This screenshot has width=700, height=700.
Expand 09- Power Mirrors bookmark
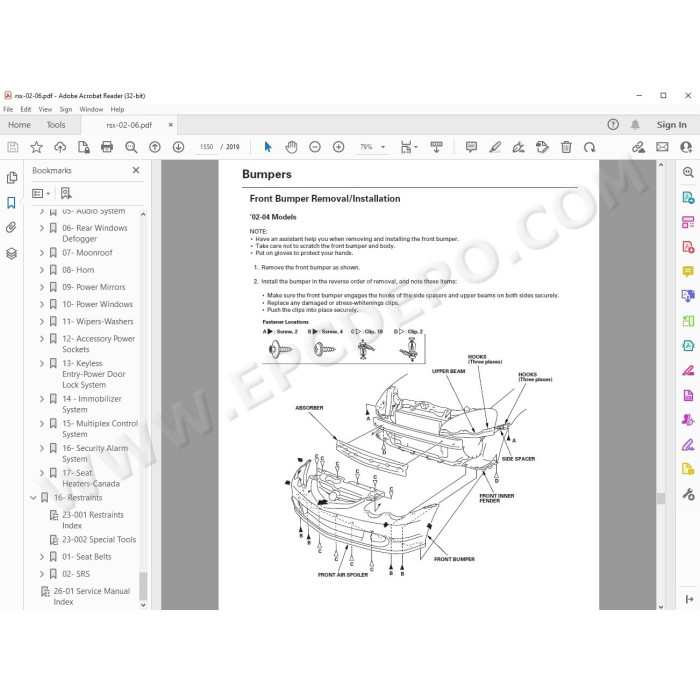click(x=42, y=287)
